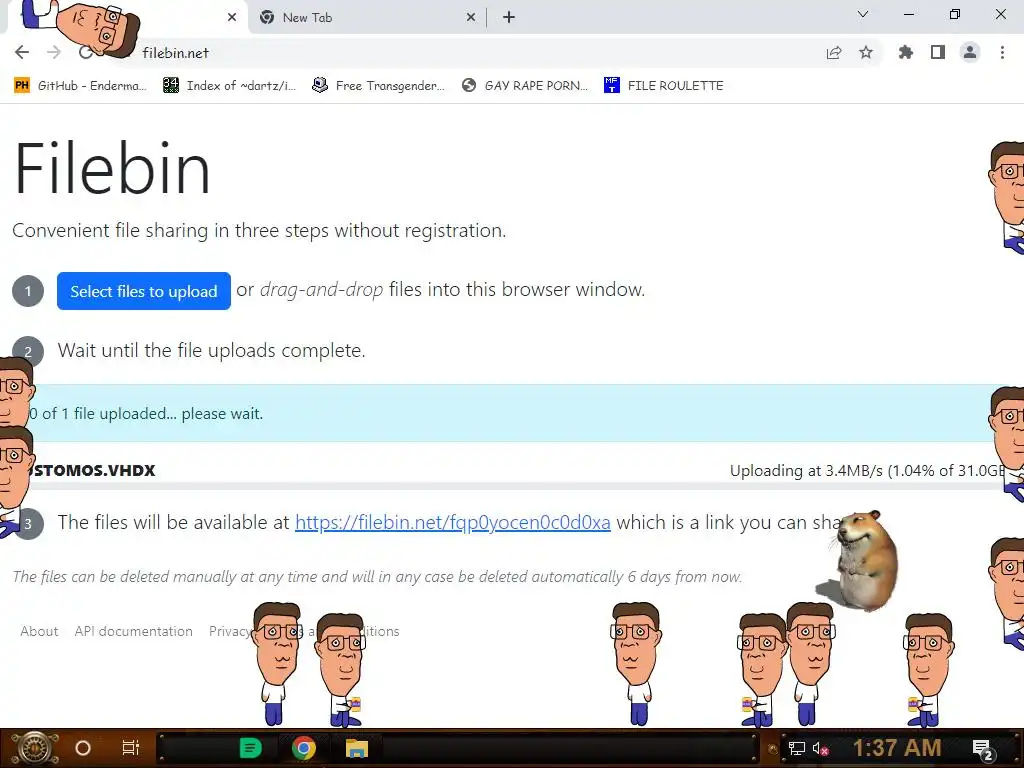1024x768 pixels.
Task: Click the muted volume tray icon
Action: [821, 748]
